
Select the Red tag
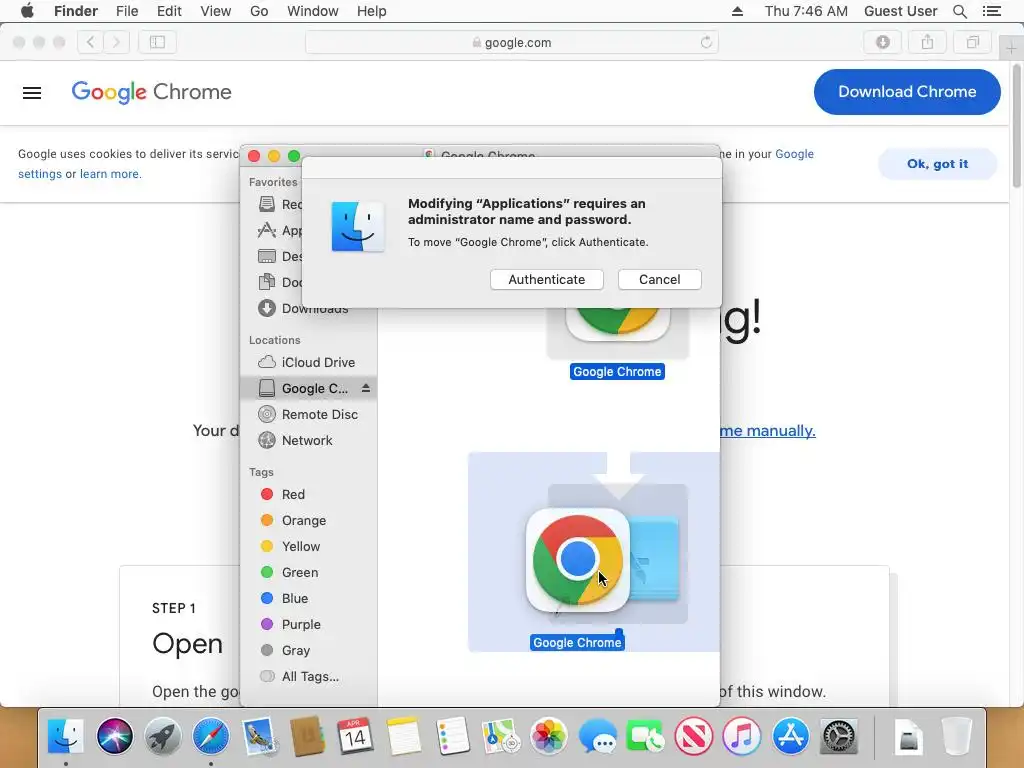click(308, 494)
